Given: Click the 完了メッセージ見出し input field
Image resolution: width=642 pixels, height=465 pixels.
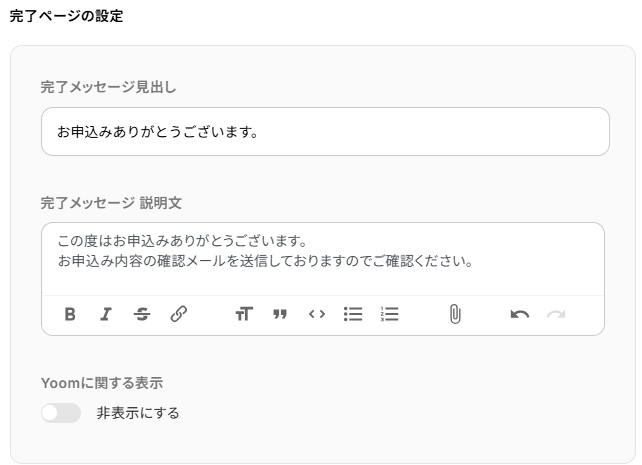Looking at the screenshot, I should [325, 132].
